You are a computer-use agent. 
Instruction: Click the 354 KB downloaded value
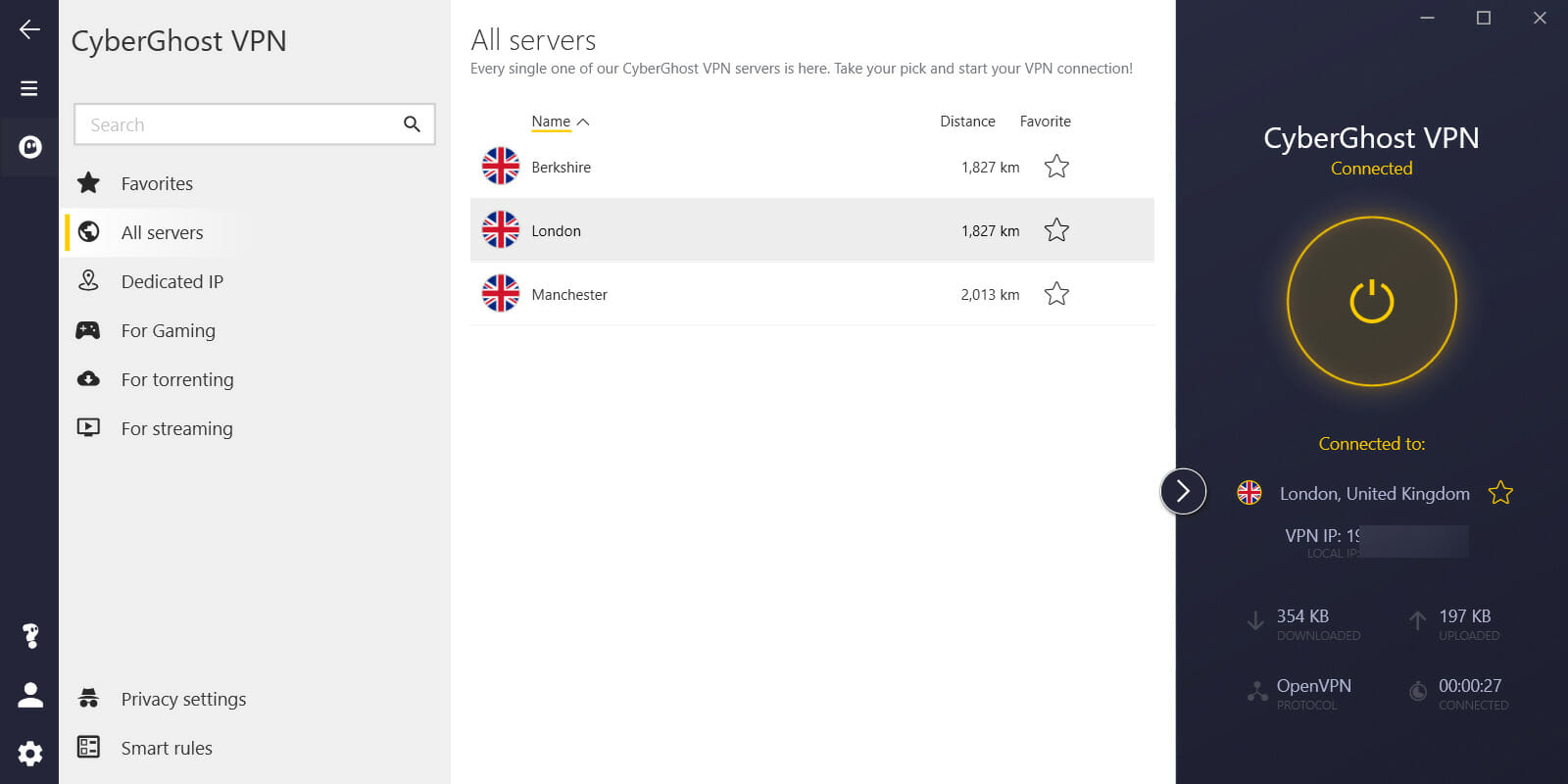[1302, 616]
